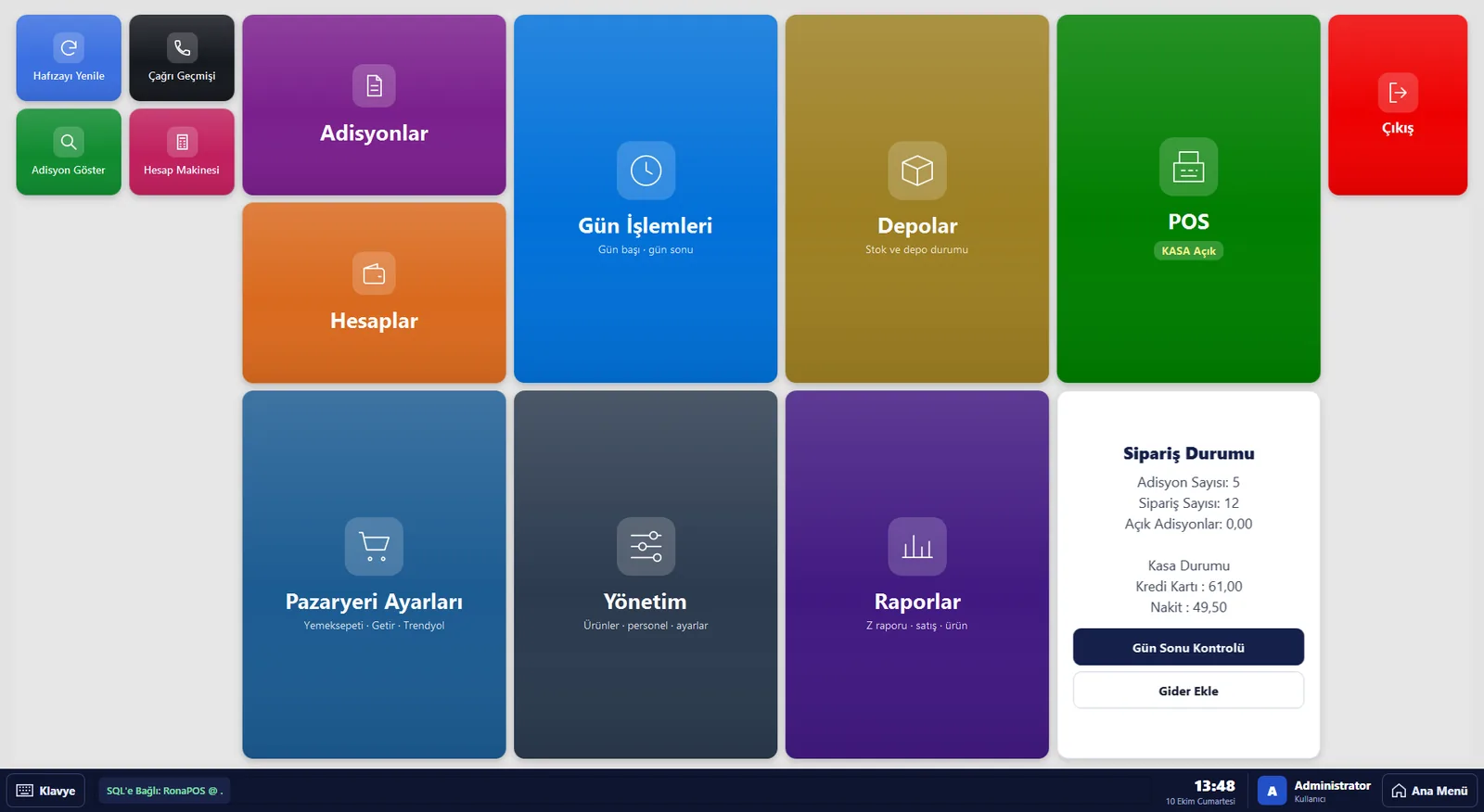
Task: Select Gün başı · gün sonu subtitle
Action: 646,249
